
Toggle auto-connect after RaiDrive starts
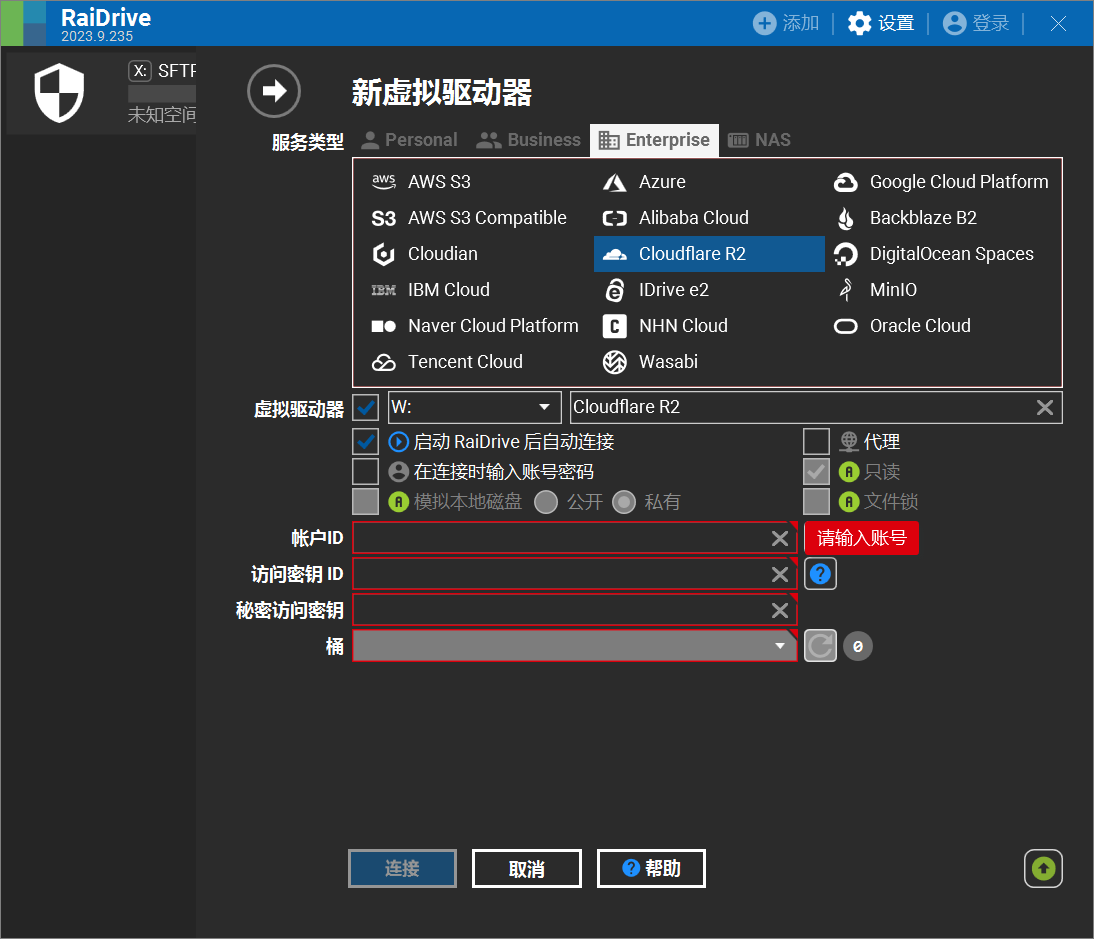tap(366, 442)
